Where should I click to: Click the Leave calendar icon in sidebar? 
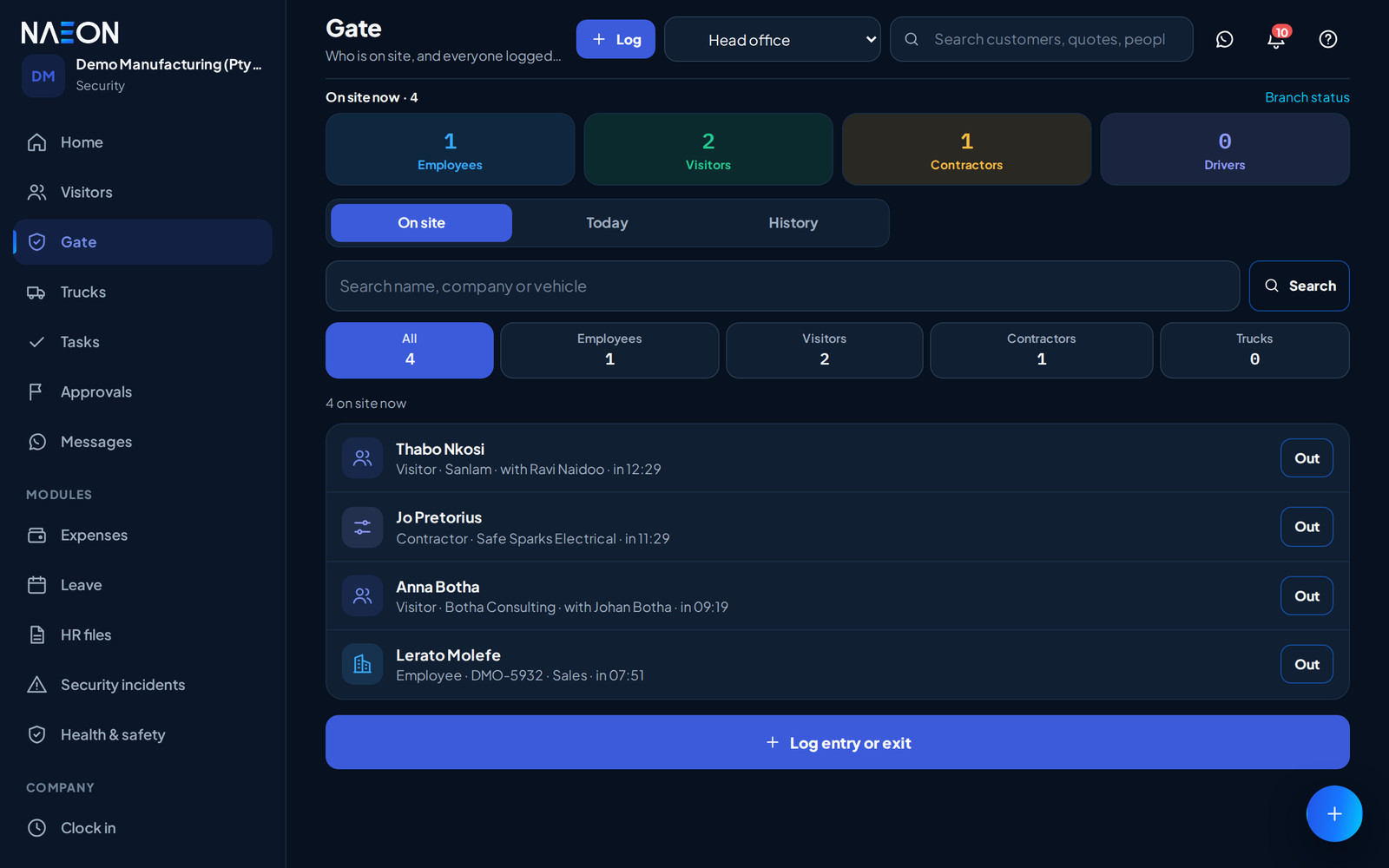(36, 585)
